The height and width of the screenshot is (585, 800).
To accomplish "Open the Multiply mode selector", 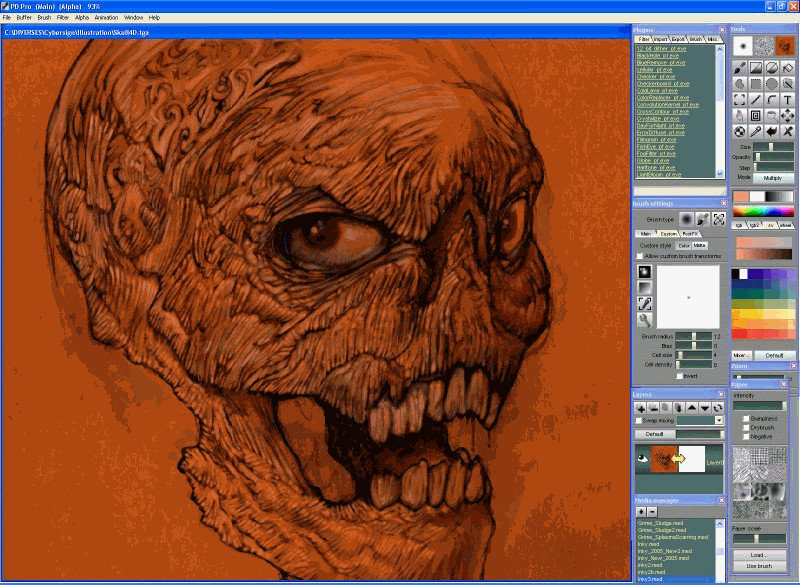I will (772, 178).
